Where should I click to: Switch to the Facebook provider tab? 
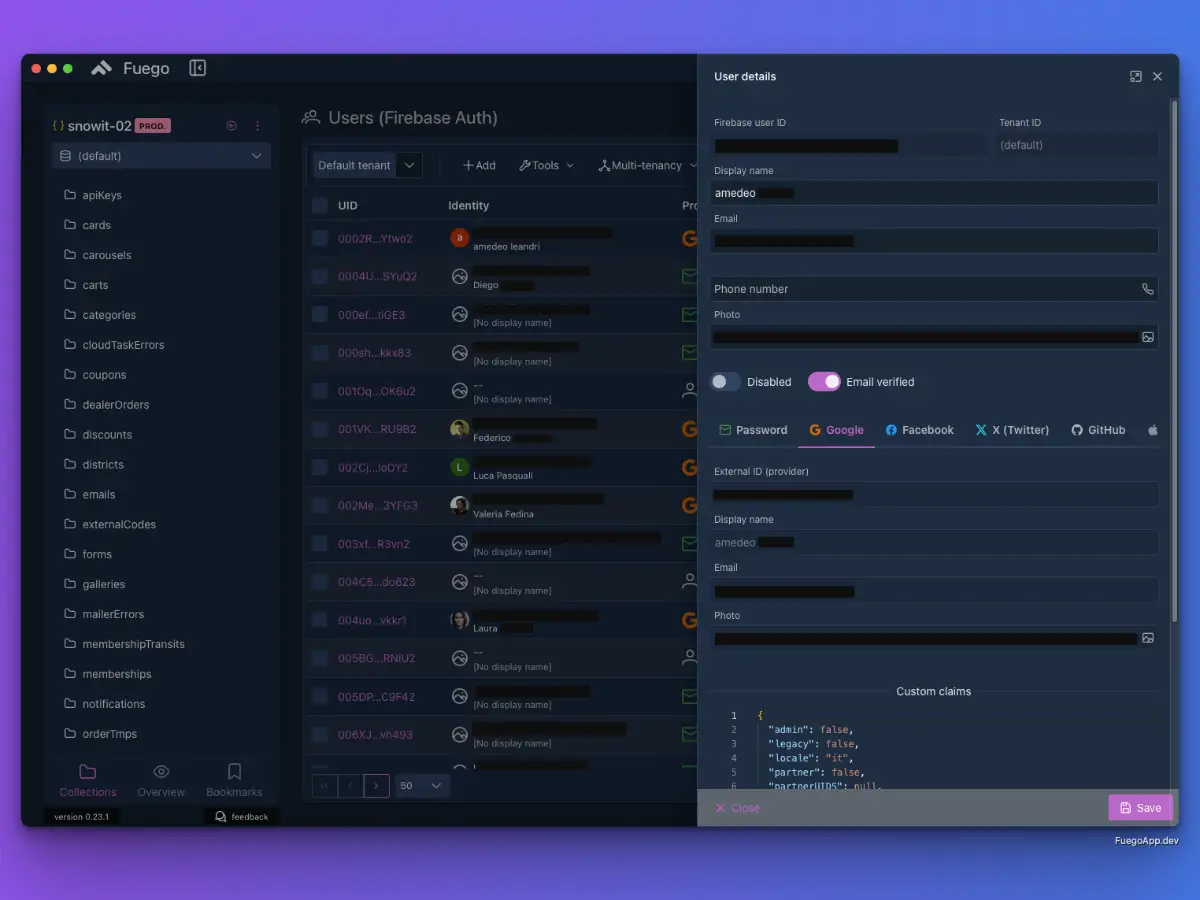tap(919, 430)
